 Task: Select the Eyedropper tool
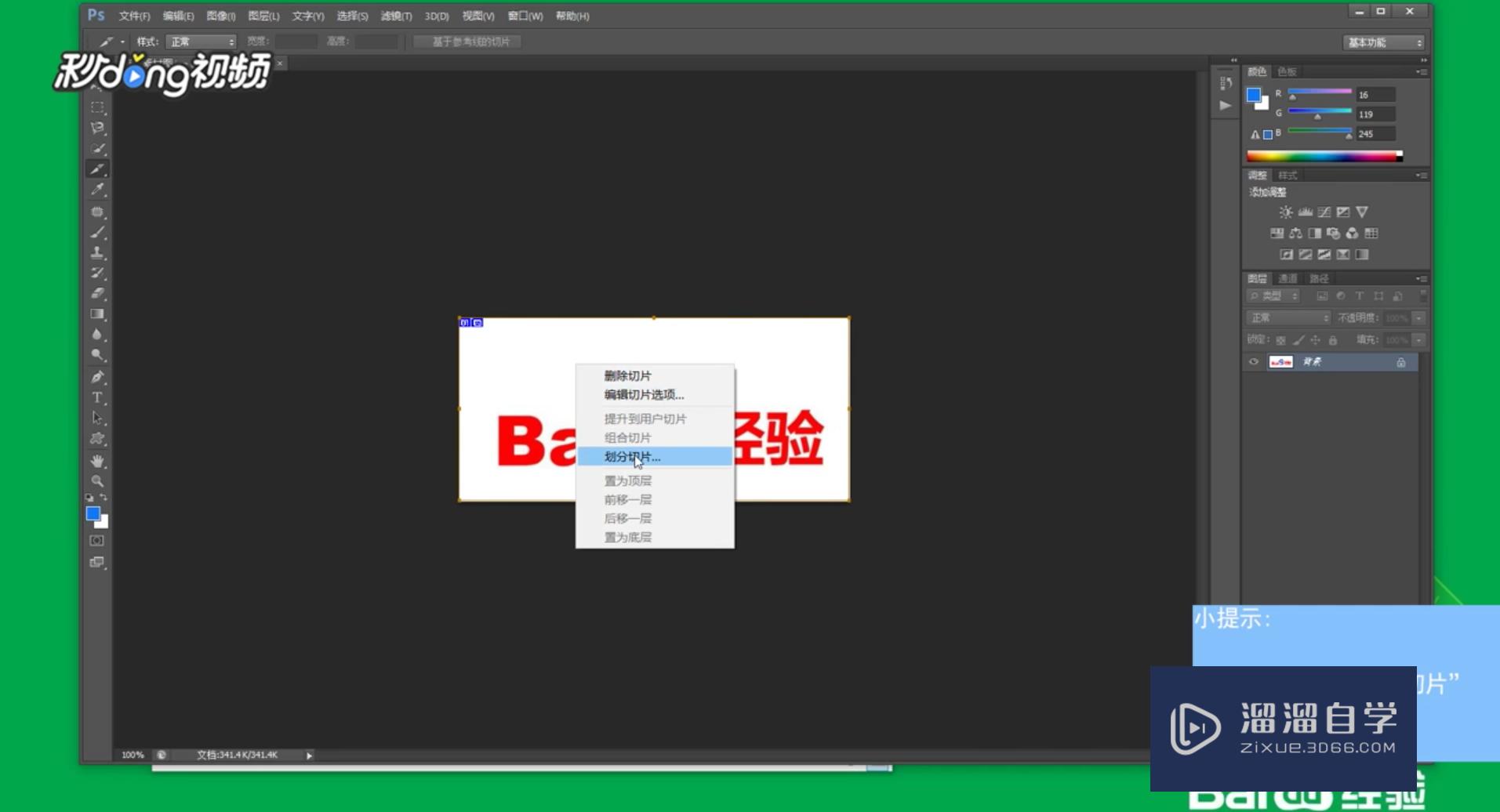pyautogui.click(x=97, y=189)
